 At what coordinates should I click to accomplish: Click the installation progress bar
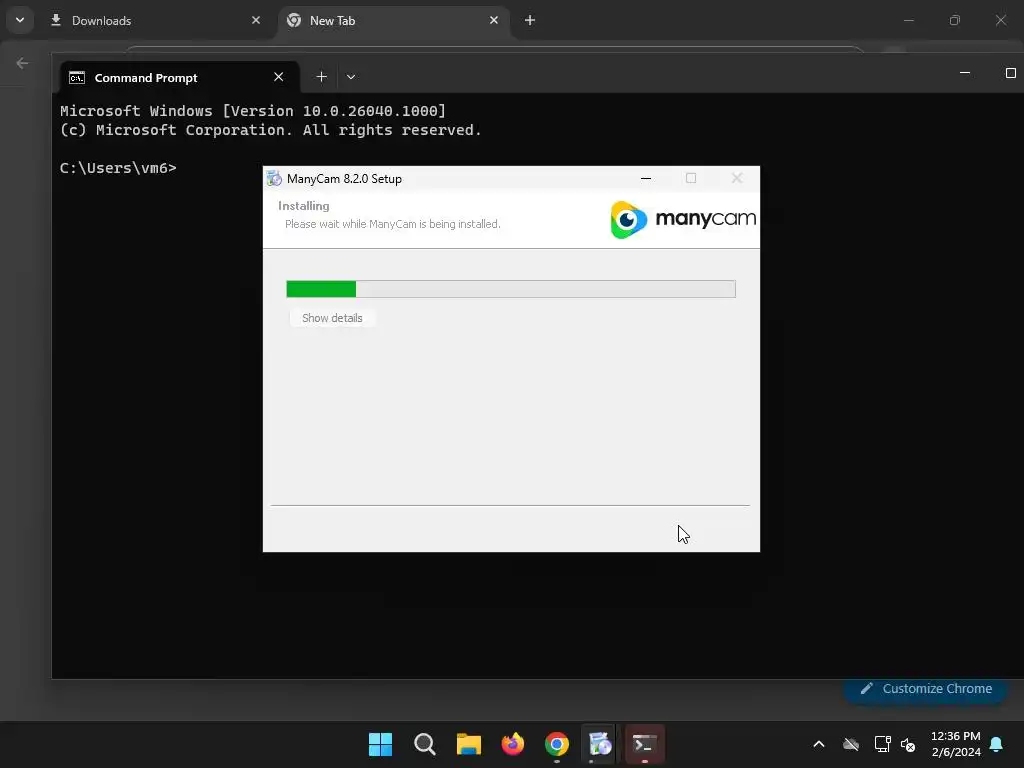511,289
